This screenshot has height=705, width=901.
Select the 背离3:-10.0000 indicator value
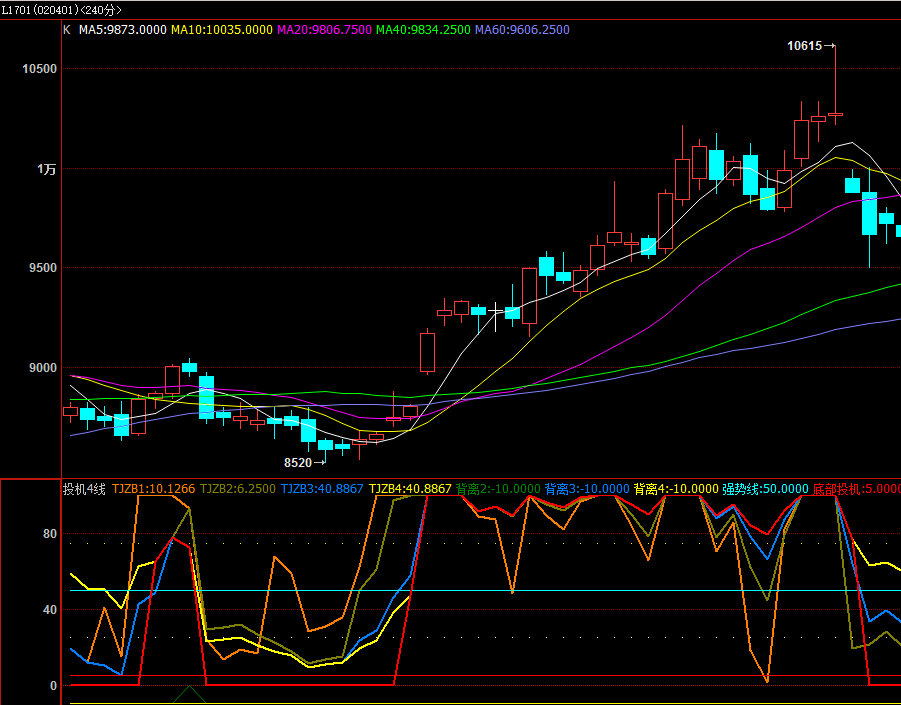(x=587, y=489)
